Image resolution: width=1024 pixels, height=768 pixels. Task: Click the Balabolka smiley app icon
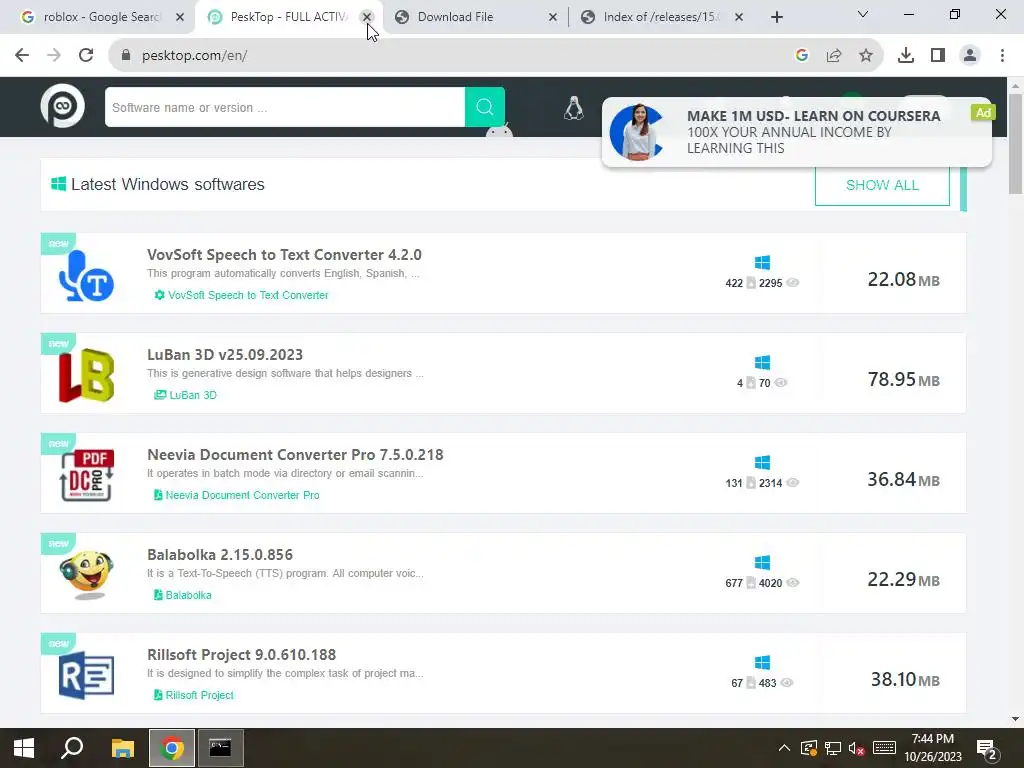pyautogui.click(x=86, y=575)
